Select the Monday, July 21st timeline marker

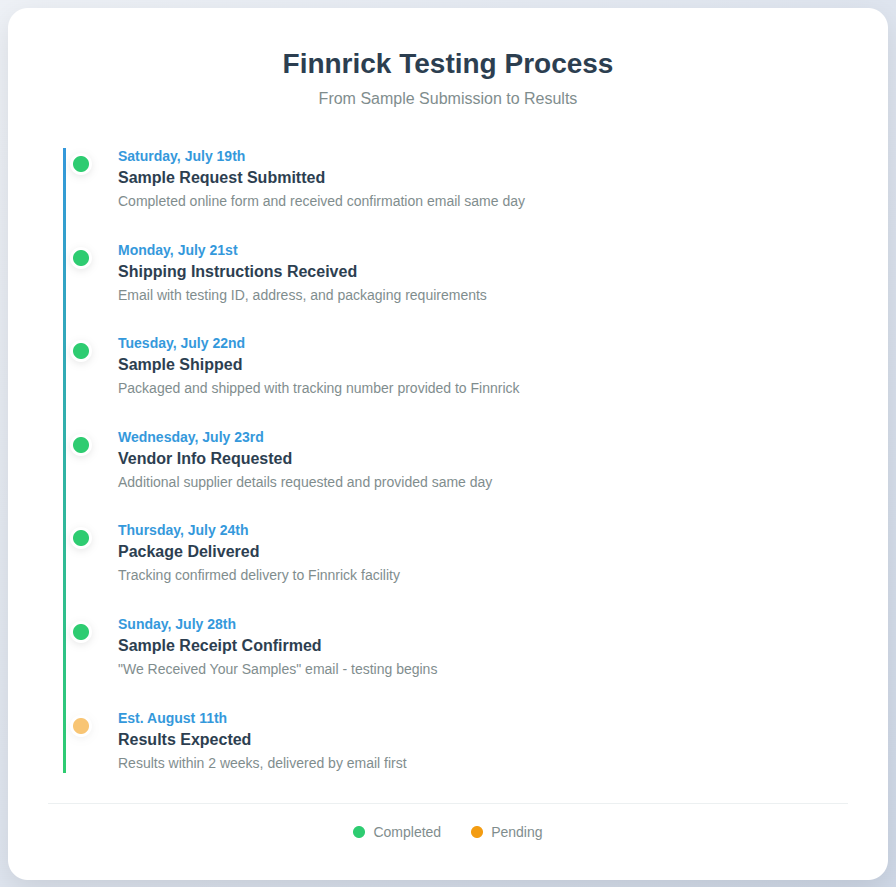pos(81,258)
